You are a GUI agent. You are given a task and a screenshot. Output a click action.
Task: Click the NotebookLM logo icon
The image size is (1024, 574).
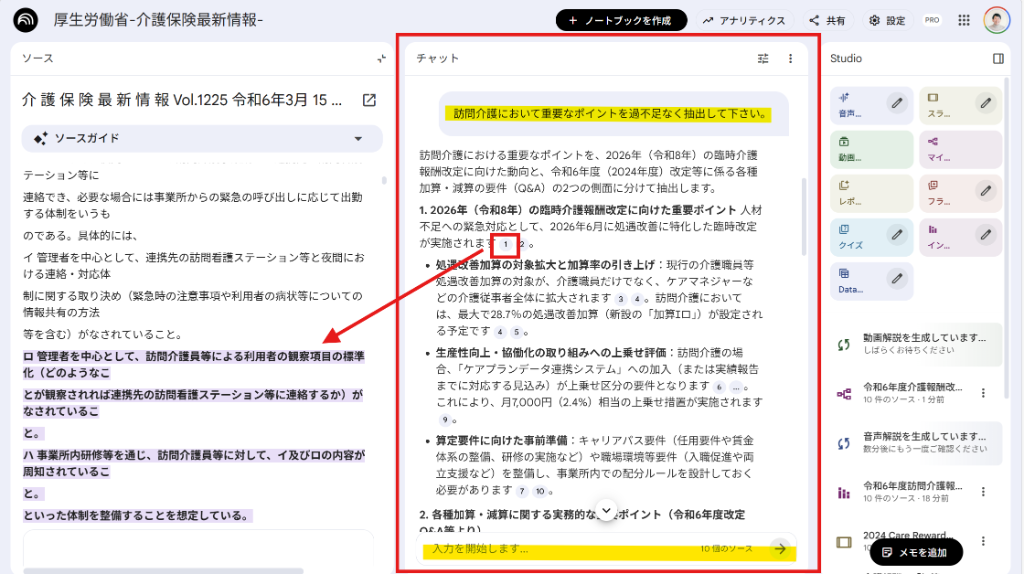pos(25,20)
